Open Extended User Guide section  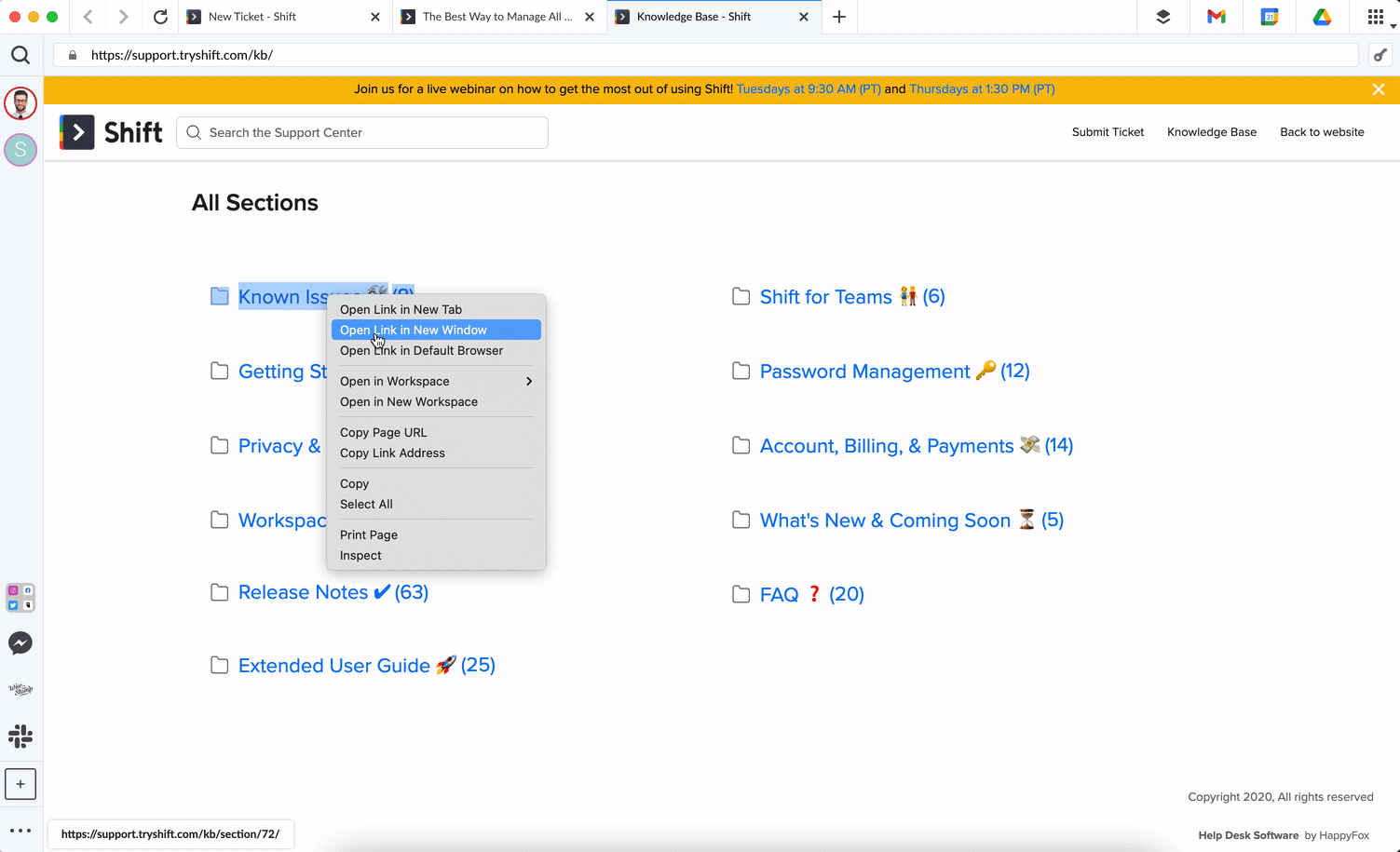(367, 665)
